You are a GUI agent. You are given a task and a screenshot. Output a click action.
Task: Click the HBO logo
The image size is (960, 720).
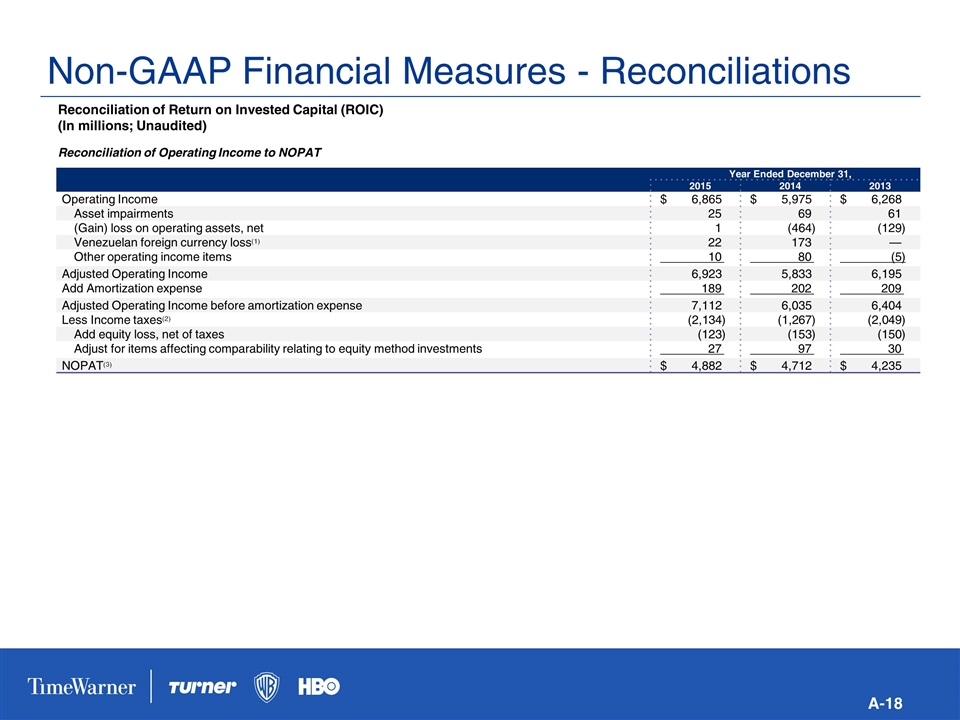coord(319,687)
